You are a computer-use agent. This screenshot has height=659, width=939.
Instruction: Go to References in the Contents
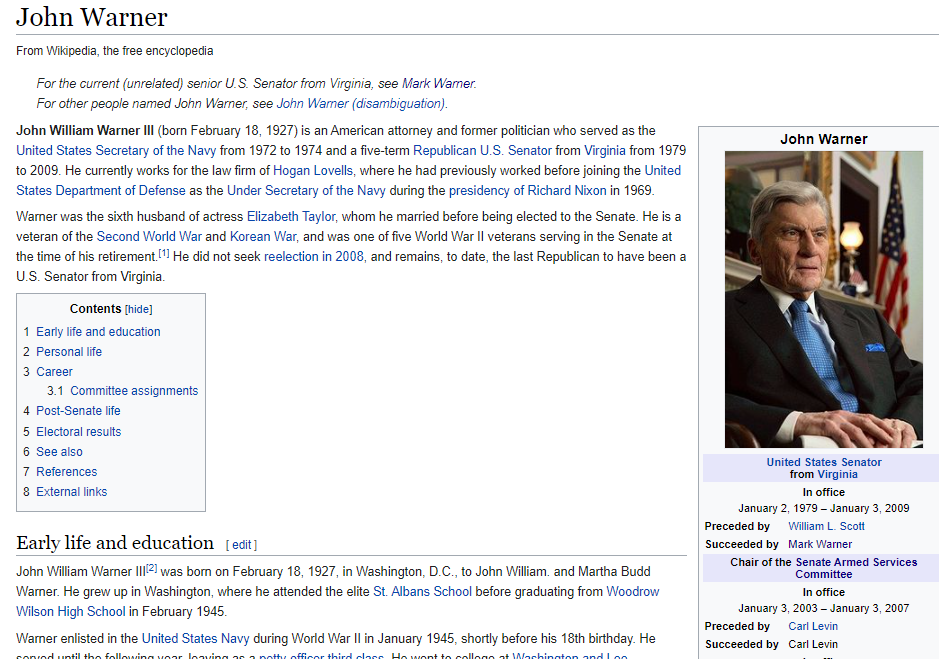coord(66,471)
